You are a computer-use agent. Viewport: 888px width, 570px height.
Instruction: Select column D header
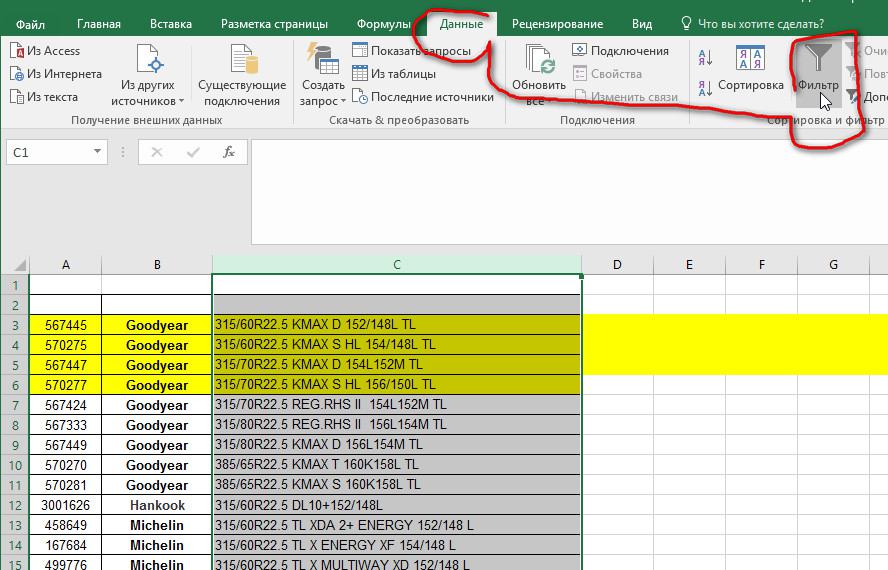[617, 265]
